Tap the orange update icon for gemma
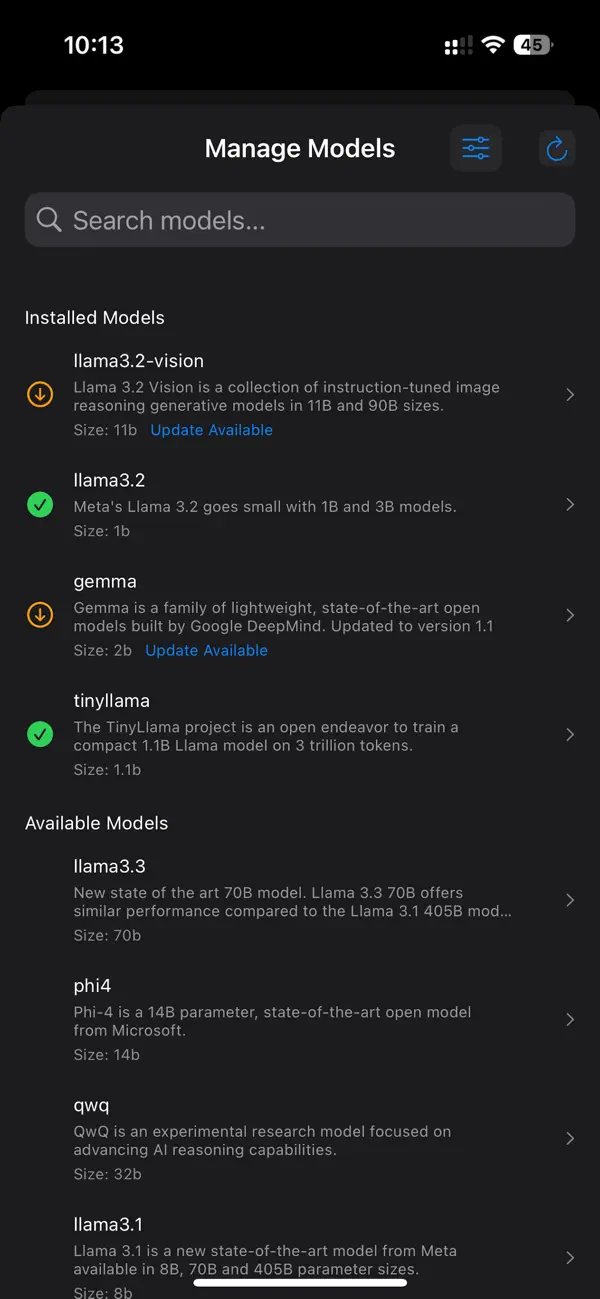 pyautogui.click(x=39, y=615)
